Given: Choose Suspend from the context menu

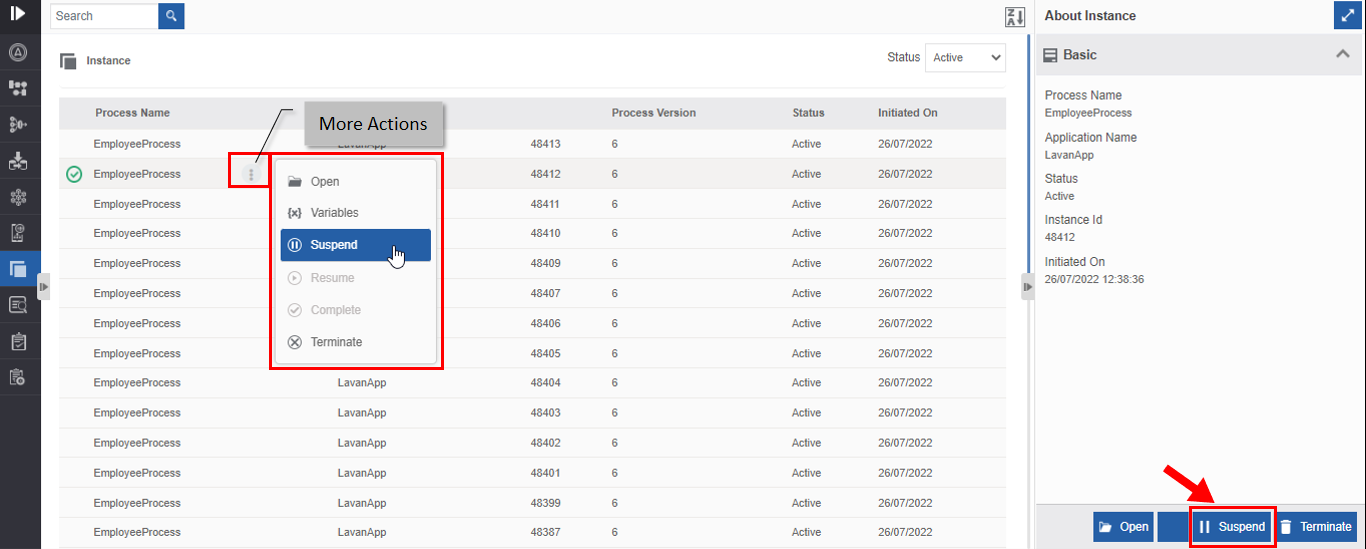Looking at the screenshot, I should pos(356,245).
